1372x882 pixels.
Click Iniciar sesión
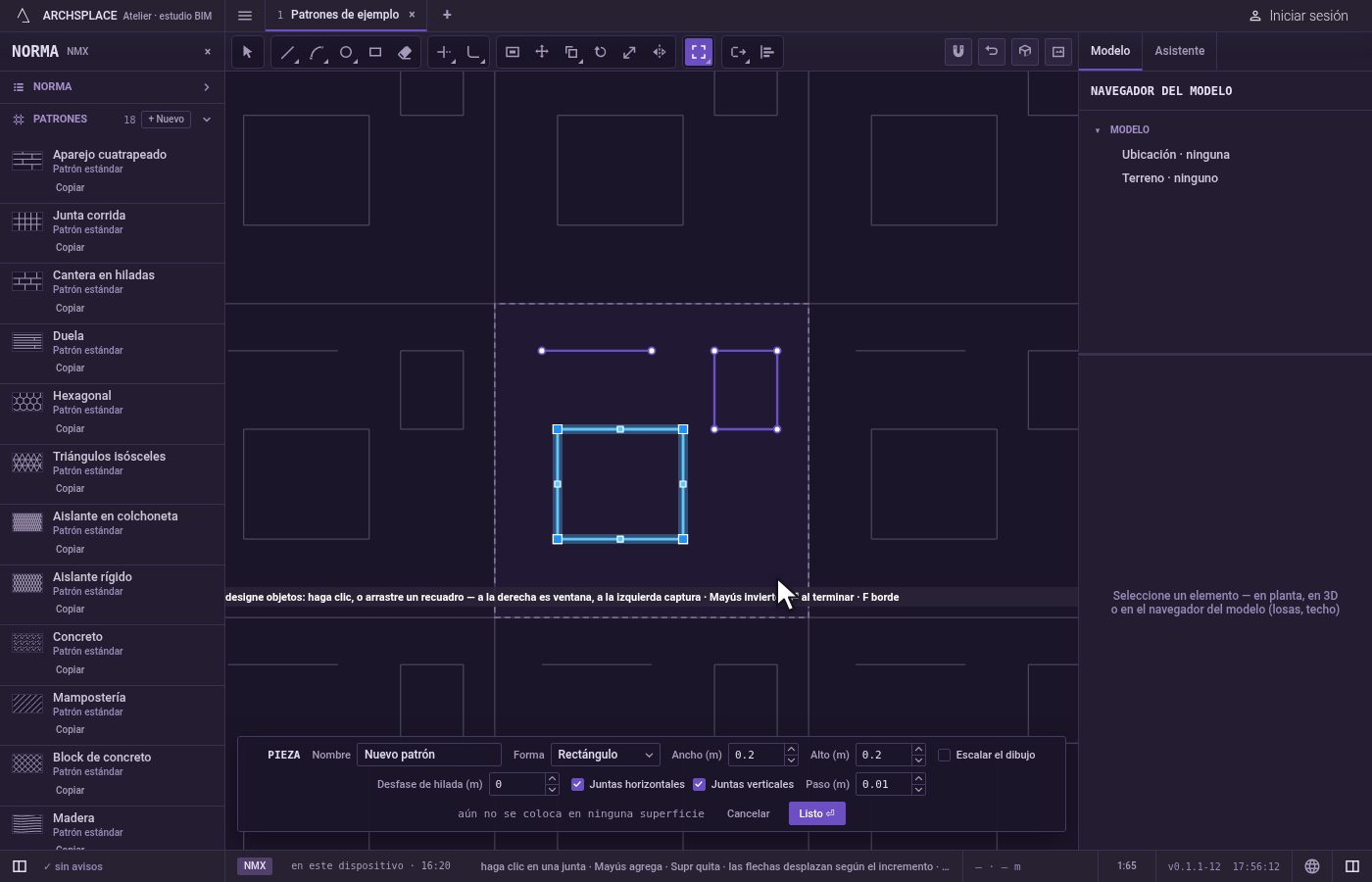click(1298, 16)
